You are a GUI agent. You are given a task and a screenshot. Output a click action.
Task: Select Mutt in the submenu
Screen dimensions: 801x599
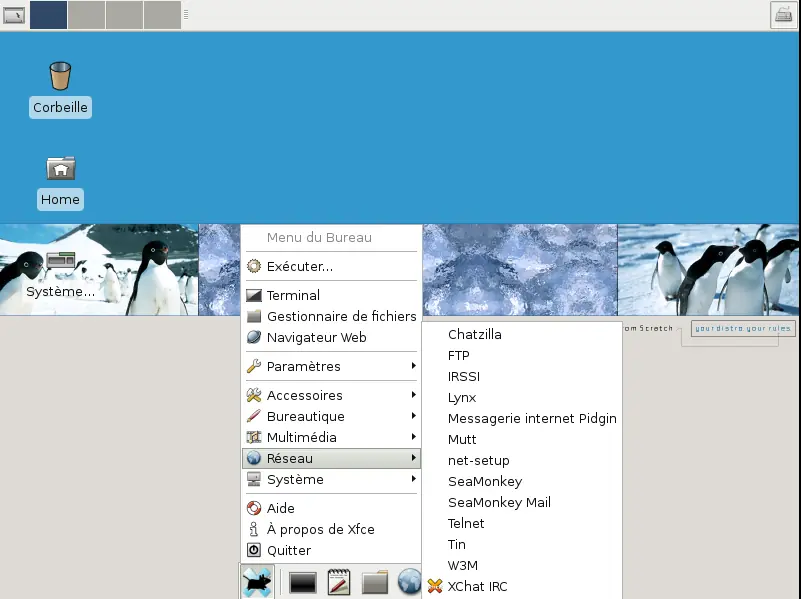(x=522, y=439)
